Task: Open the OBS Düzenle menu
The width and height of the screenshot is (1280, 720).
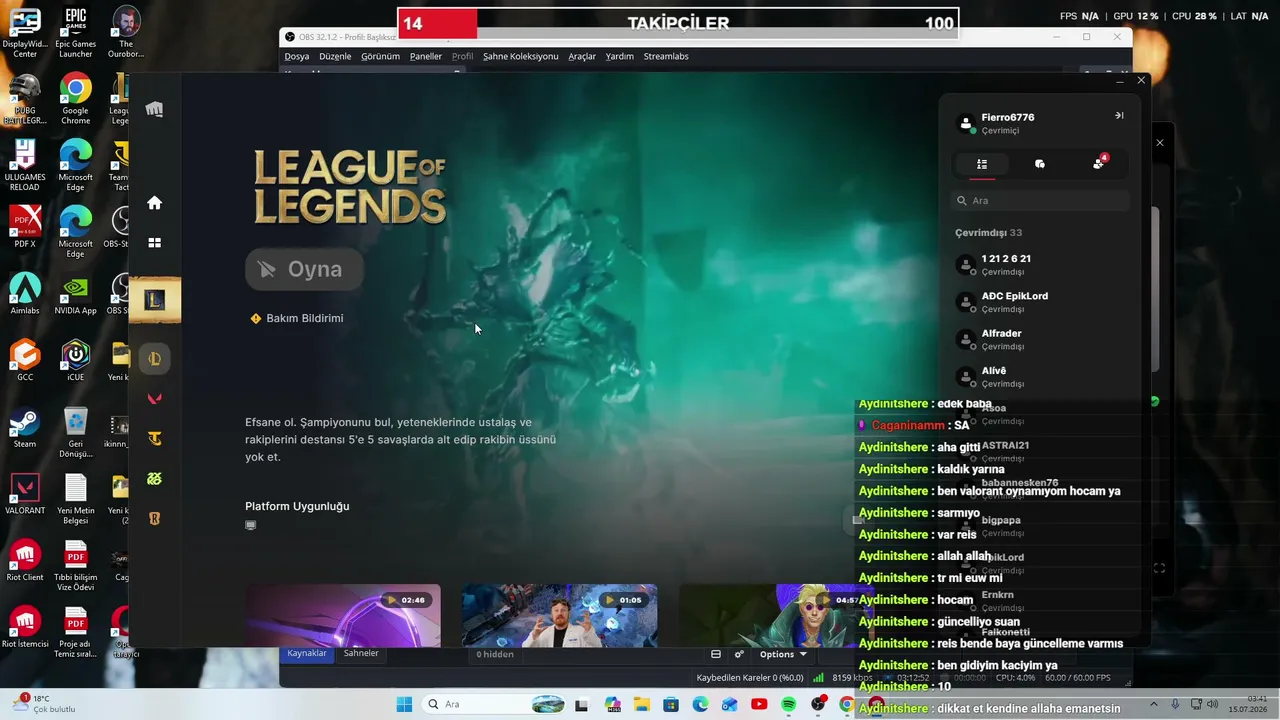Action: point(335,57)
